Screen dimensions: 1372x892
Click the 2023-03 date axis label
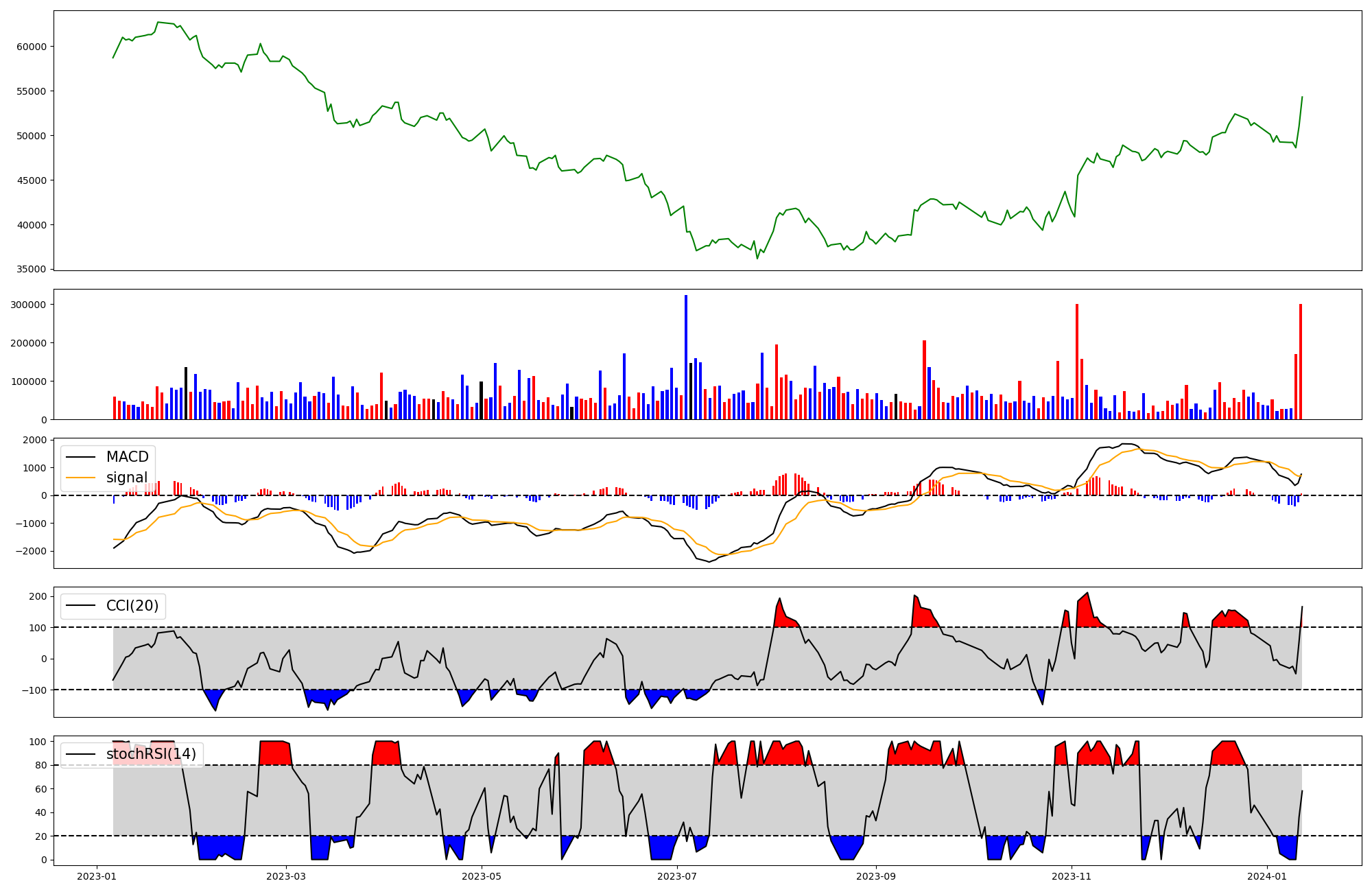coord(285,876)
